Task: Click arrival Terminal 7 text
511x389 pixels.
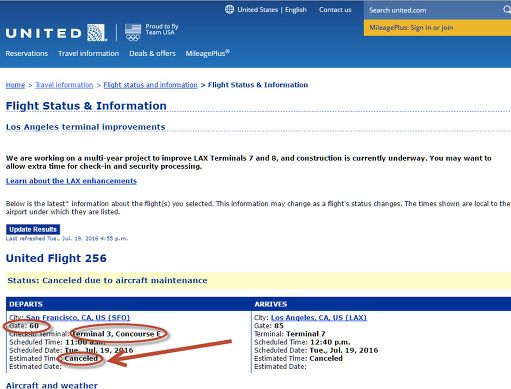Action: point(306,334)
